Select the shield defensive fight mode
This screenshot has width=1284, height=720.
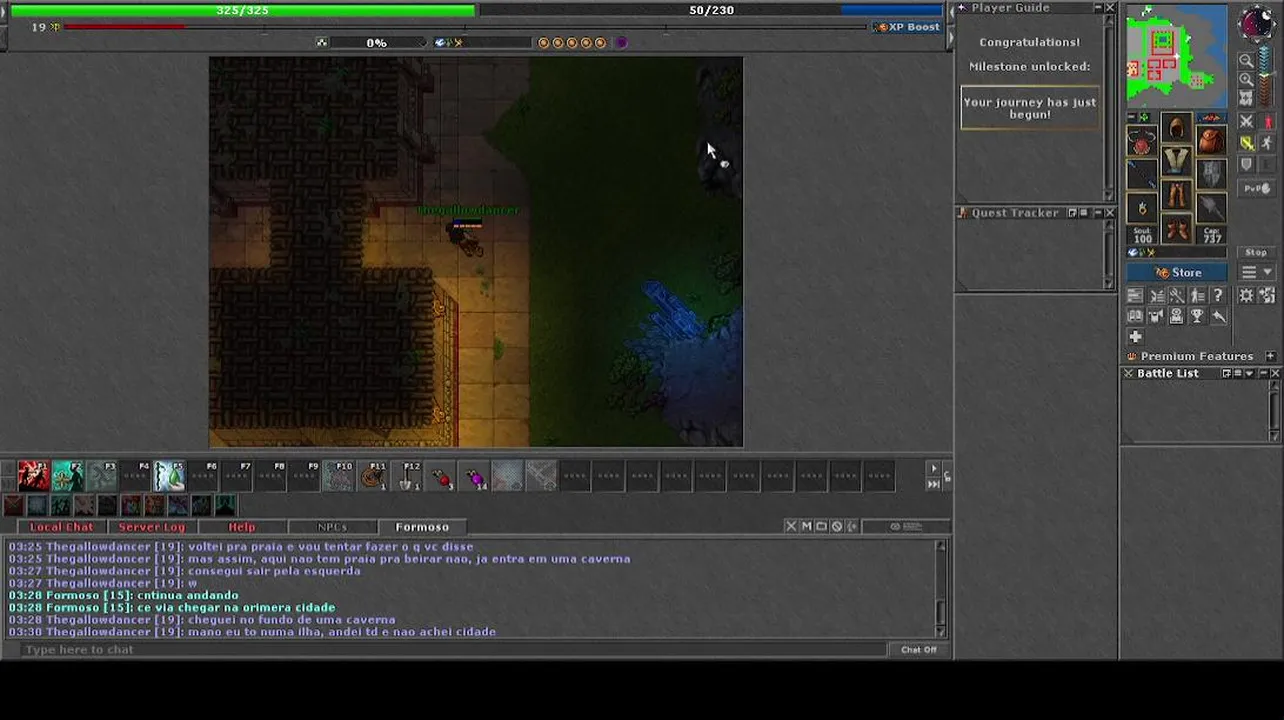click(1246, 164)
